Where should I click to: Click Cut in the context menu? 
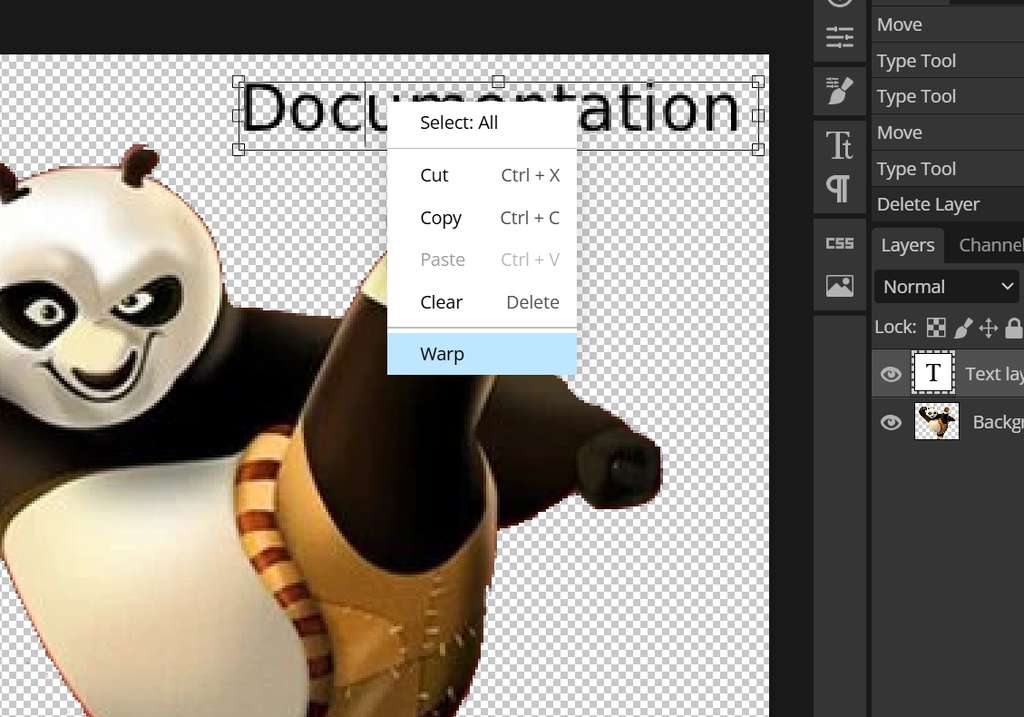[482, 175]
